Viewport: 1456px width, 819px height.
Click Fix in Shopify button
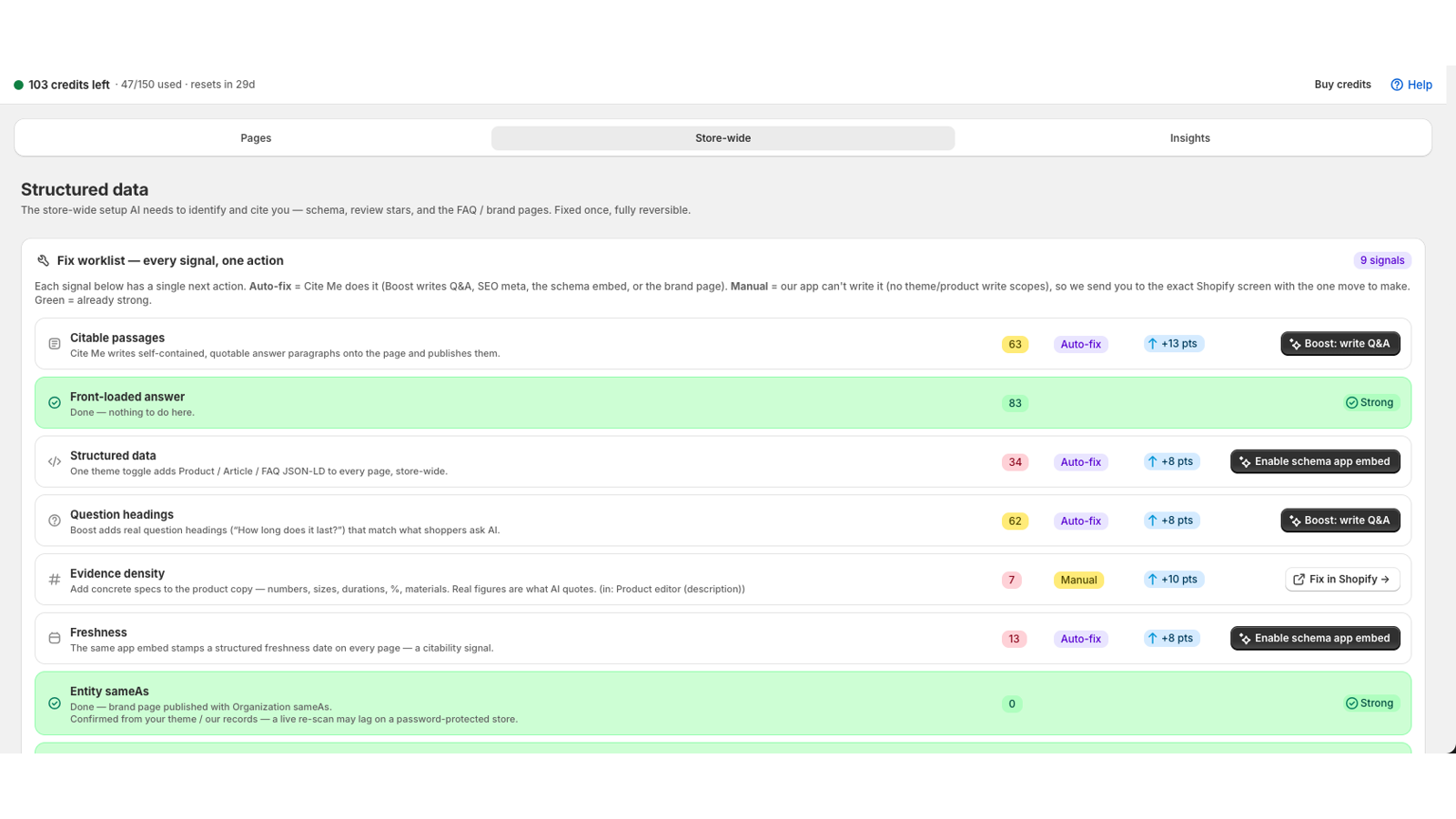pos(1342,580)
